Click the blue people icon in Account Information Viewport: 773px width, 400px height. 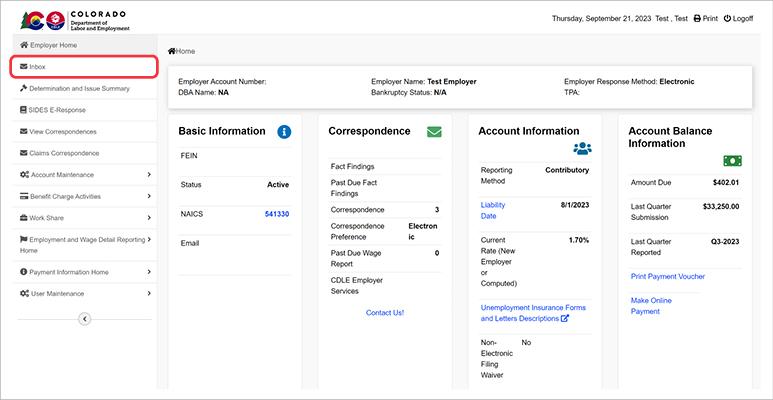[582, 148]
